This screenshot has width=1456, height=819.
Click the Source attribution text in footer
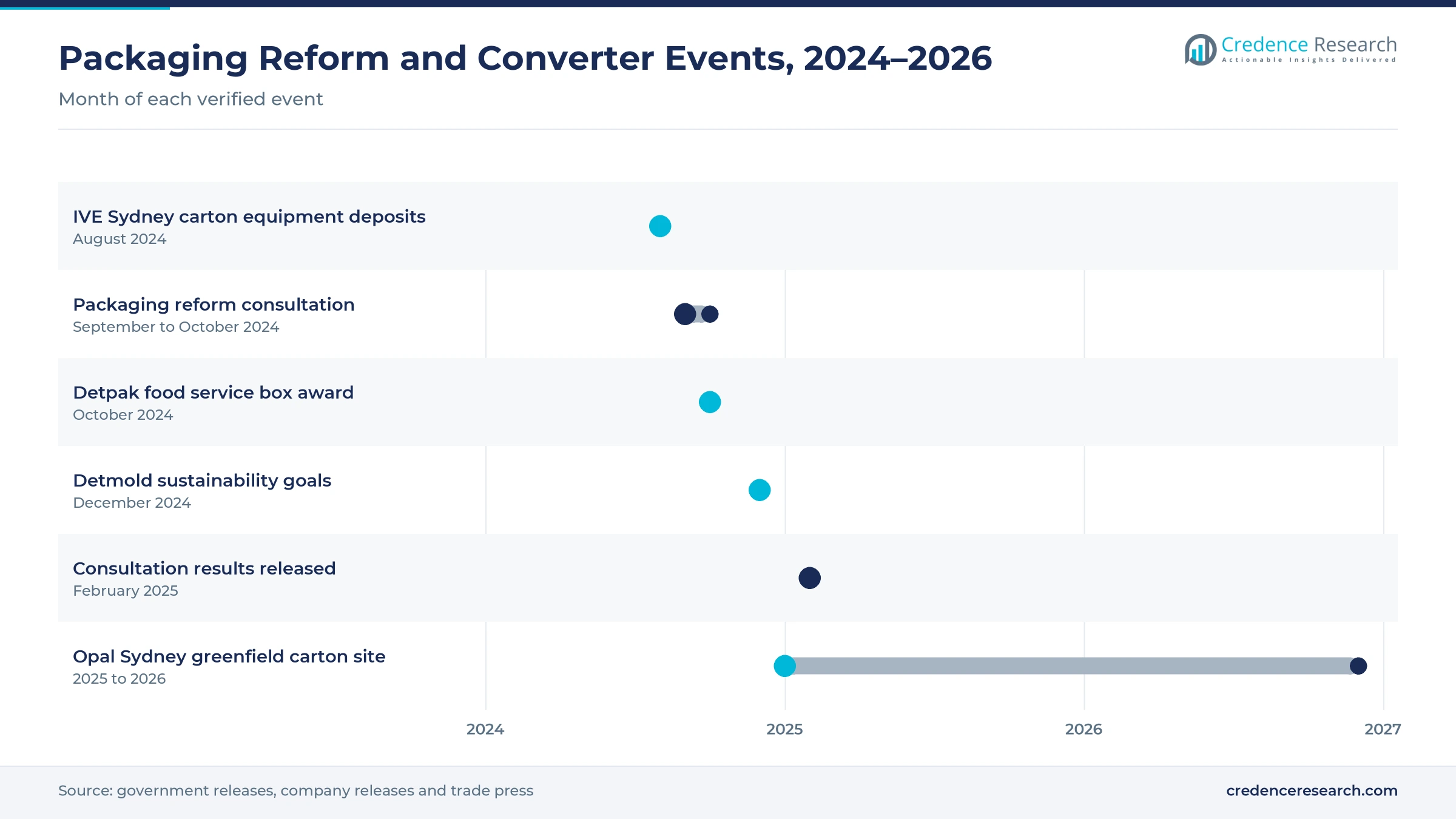(x=295, y=790)
